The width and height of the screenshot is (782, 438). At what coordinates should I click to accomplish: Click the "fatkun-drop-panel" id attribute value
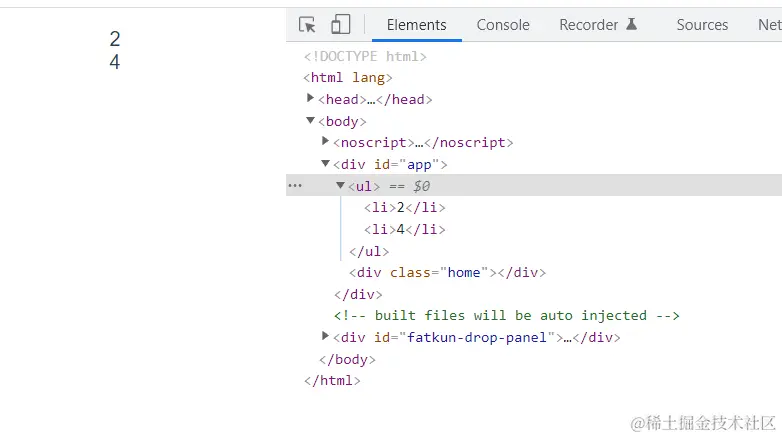pos(477,338)
